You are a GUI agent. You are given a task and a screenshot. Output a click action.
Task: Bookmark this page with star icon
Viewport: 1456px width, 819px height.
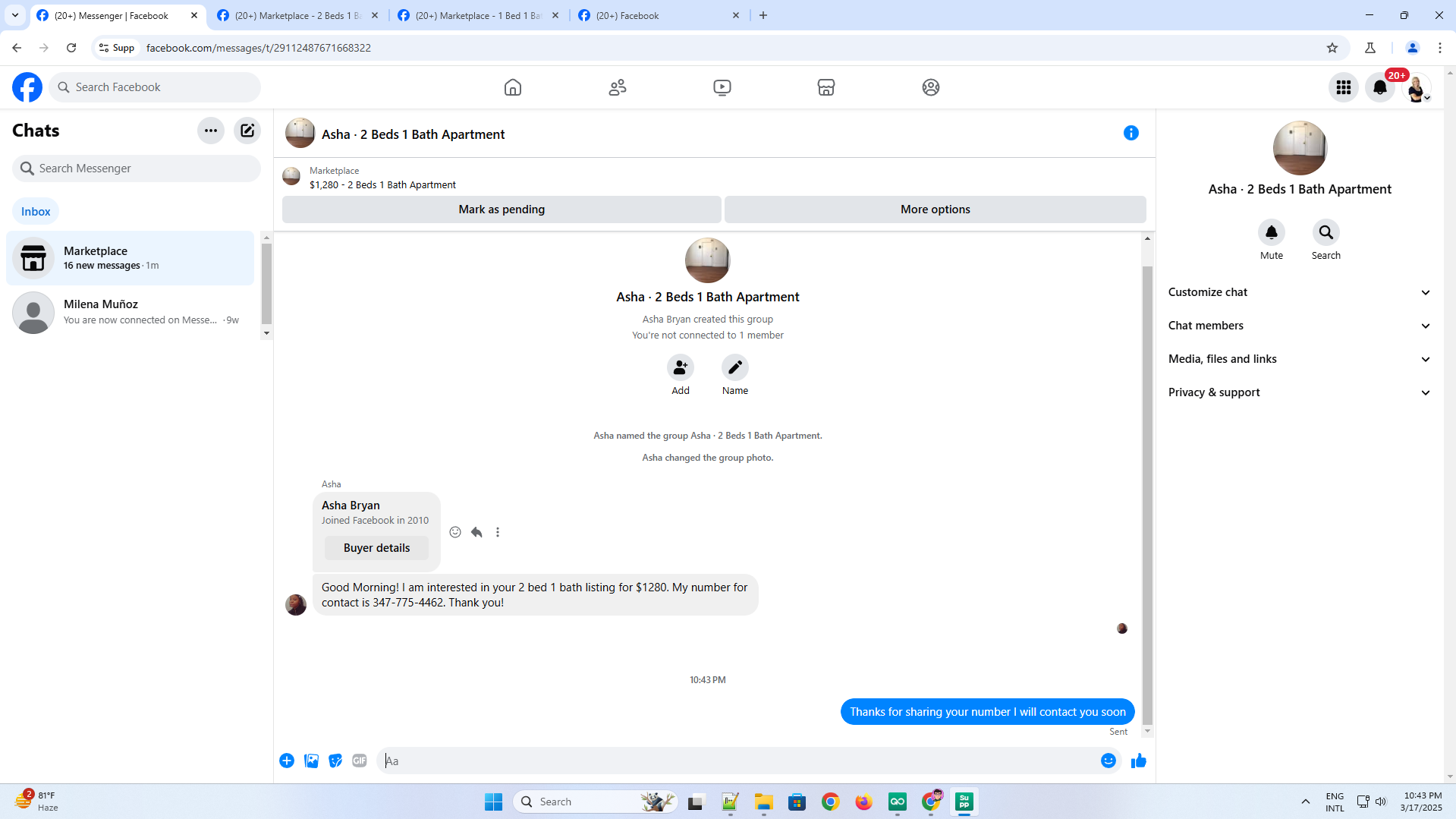click(x=1332, y=48)
